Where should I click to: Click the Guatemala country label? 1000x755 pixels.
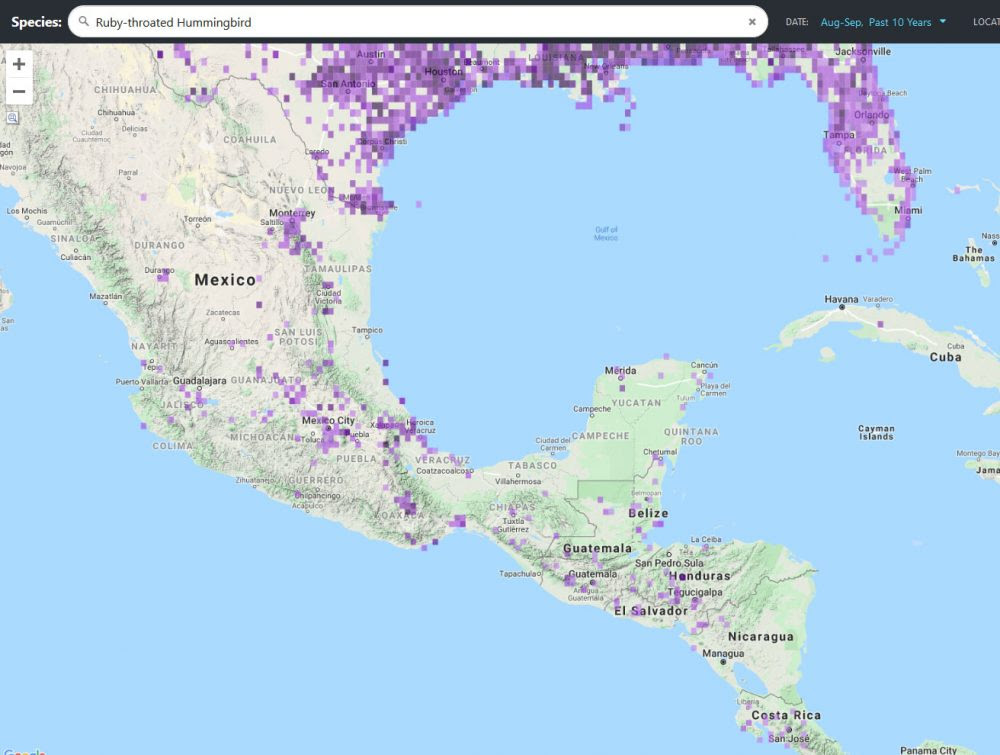point(598,548)
